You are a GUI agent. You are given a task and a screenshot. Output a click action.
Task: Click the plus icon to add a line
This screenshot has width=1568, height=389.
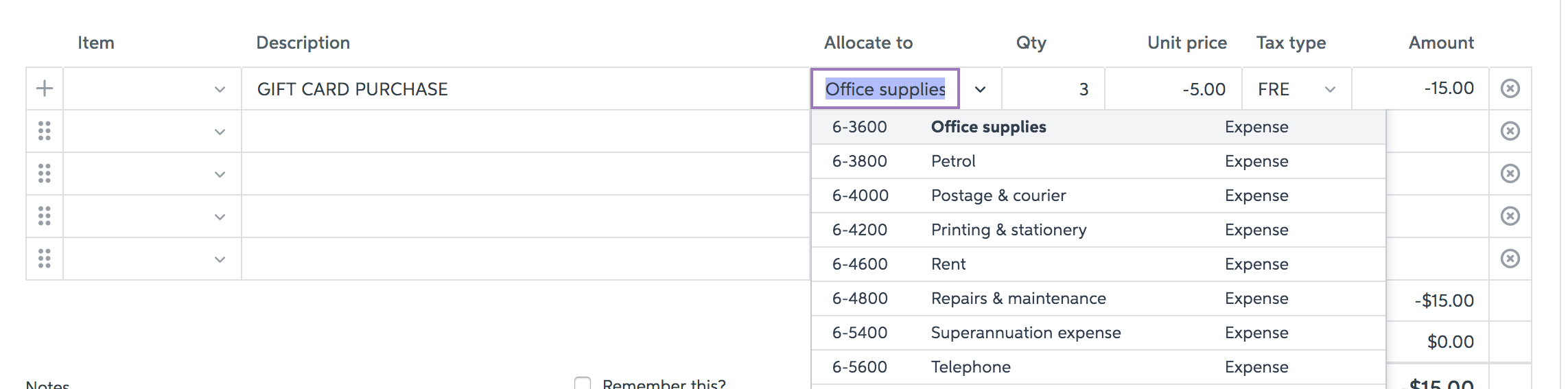tap(45, 89)
